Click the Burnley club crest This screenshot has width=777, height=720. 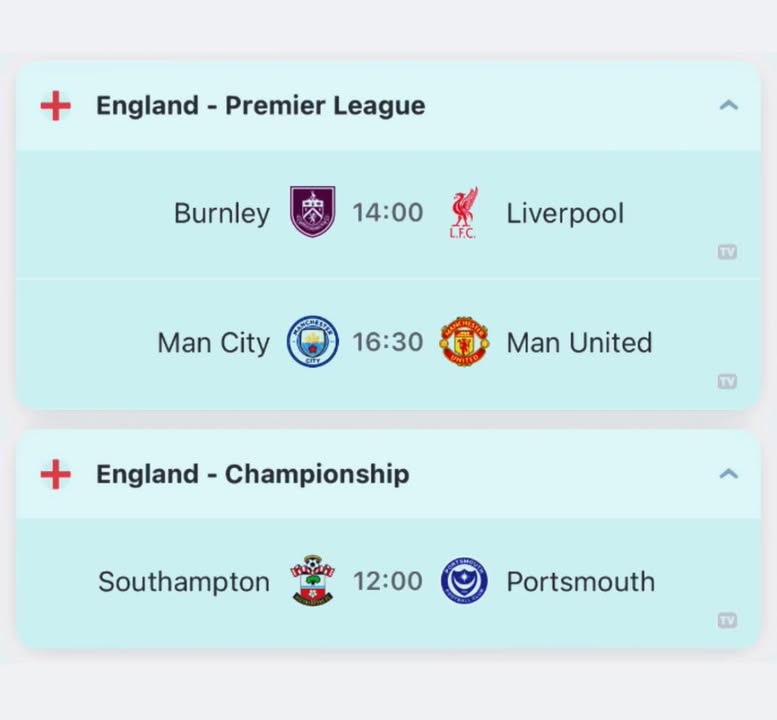313,212
